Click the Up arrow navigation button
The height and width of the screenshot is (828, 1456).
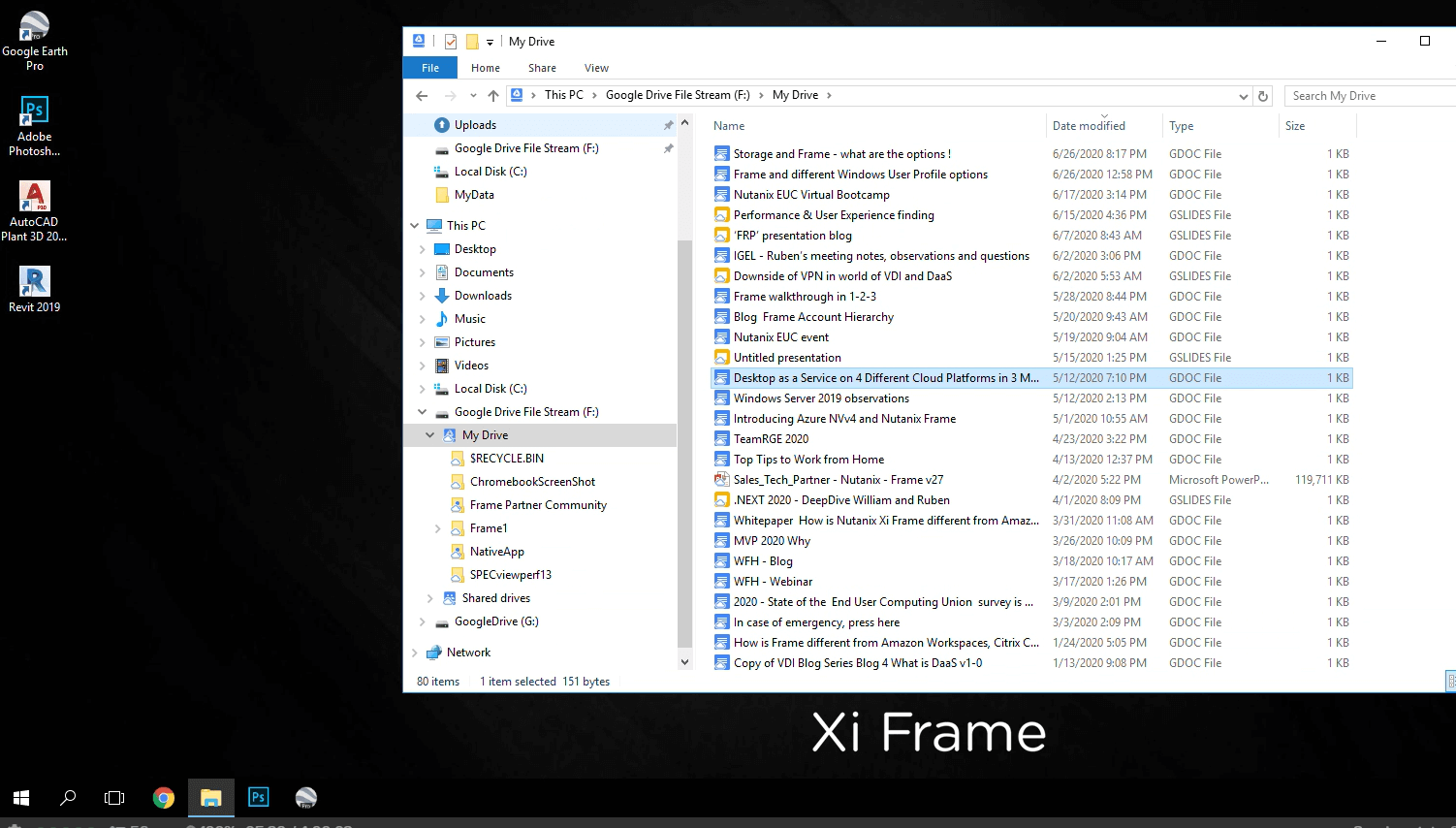[x=493, y=96]
